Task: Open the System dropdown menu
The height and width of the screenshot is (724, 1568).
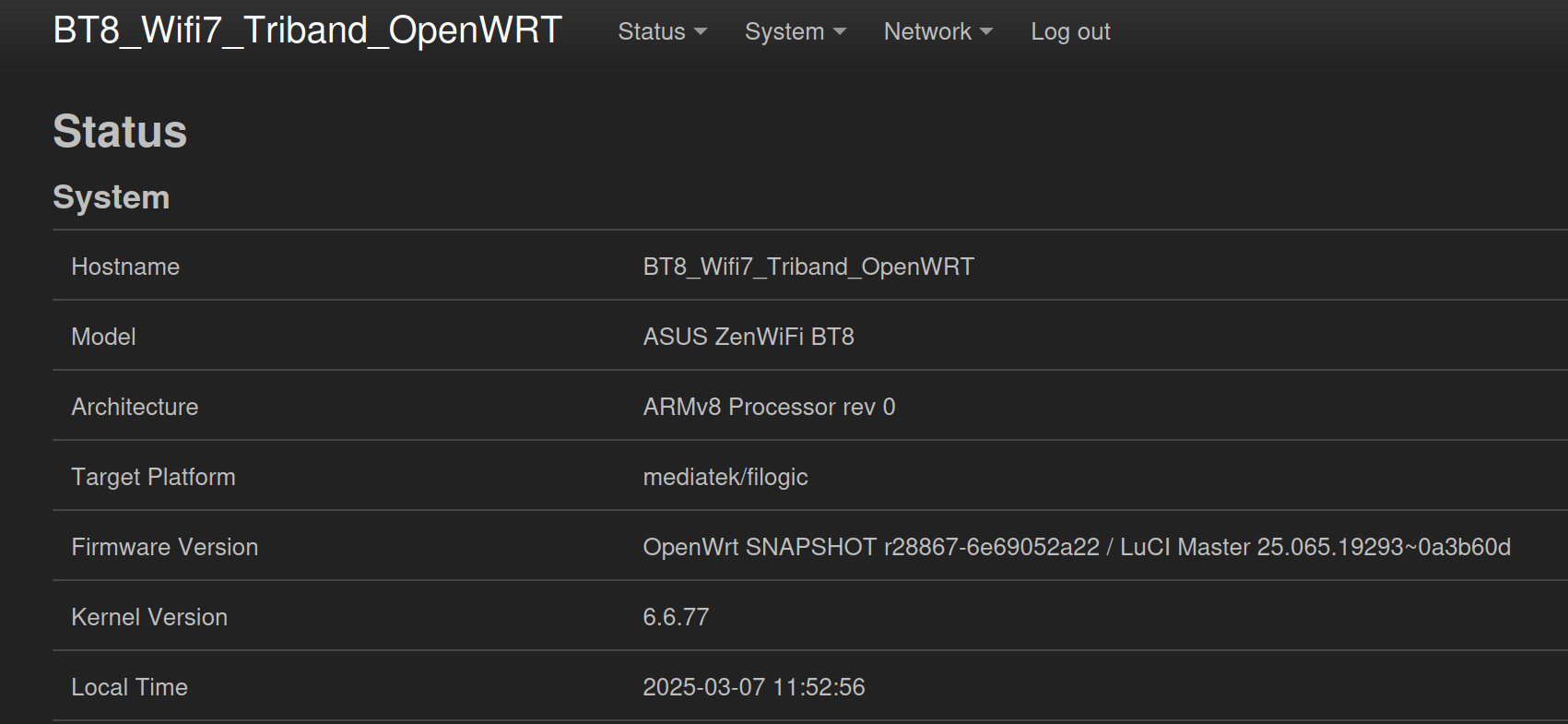Action: (x=795, y=31)
